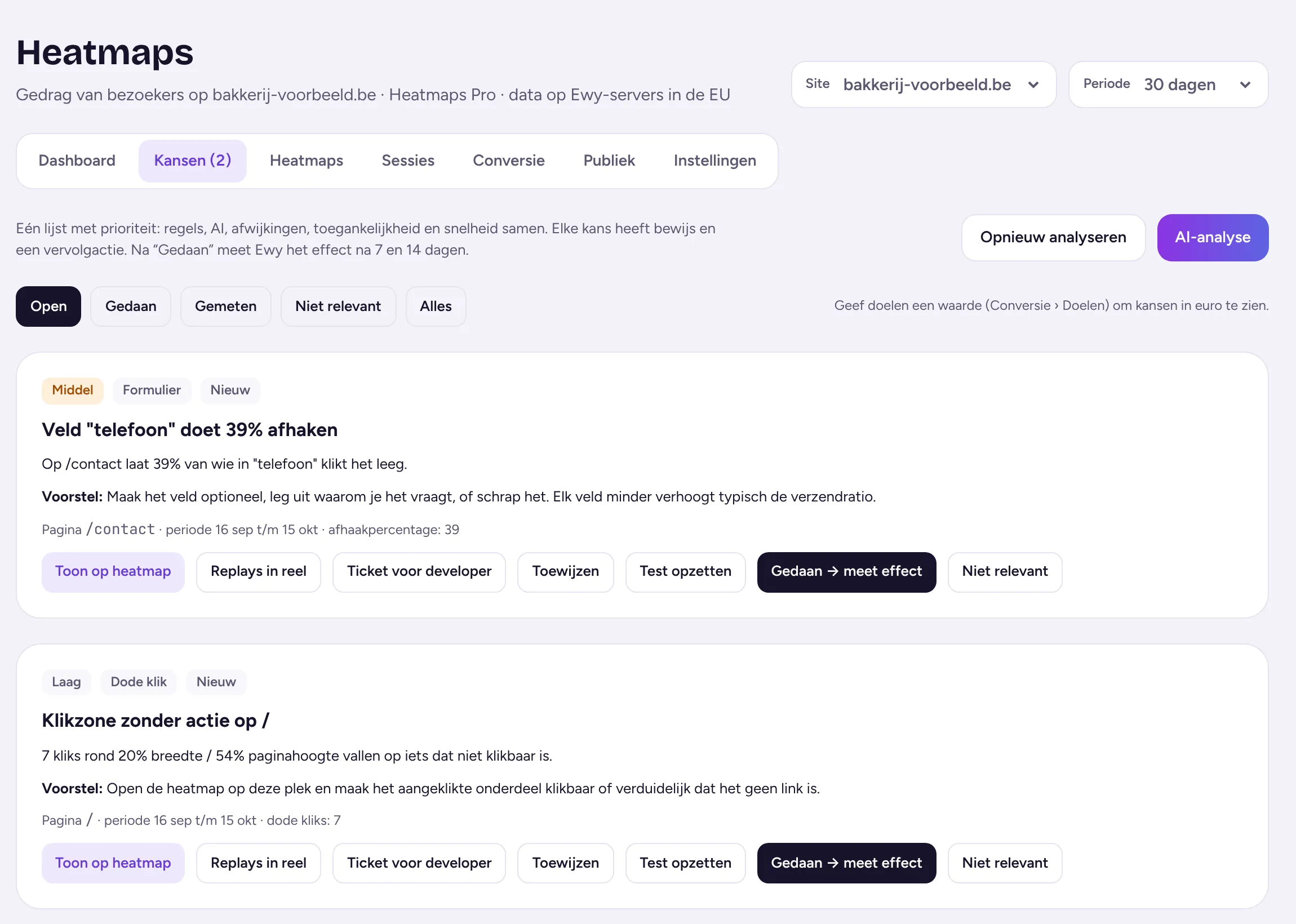Dismiss Klikzone card as Niet relevant
Image resolution: width=1296 pixels, height=924 pixels.
(1005, 863)
